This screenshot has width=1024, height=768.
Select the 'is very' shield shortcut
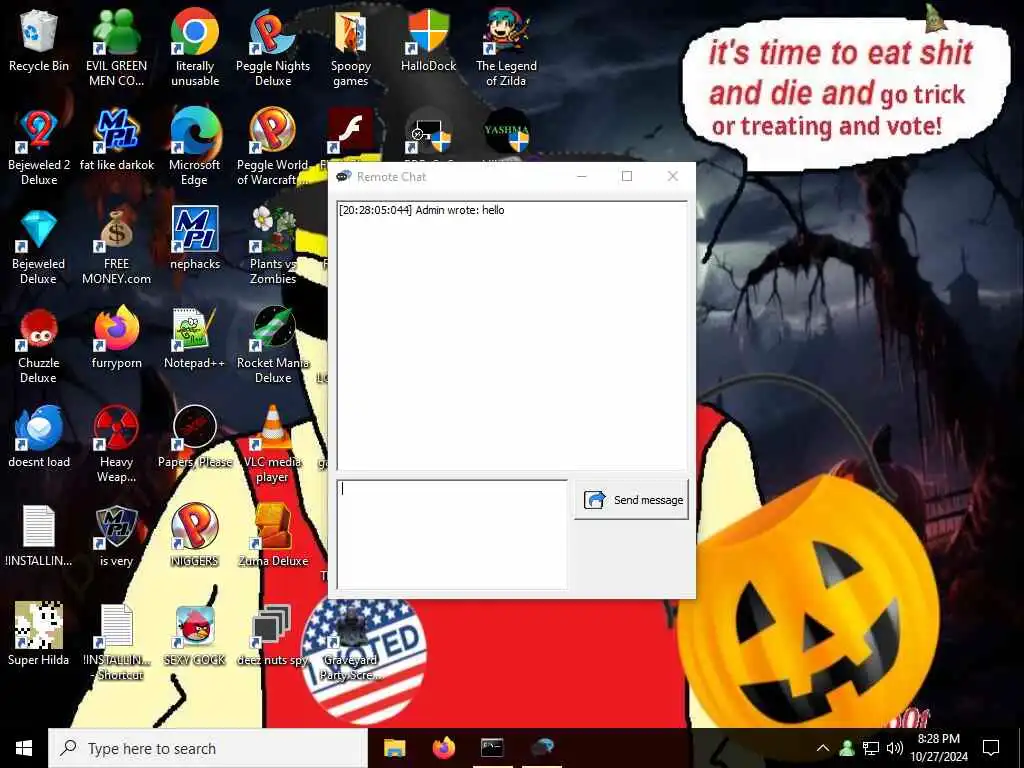(116, 536)
